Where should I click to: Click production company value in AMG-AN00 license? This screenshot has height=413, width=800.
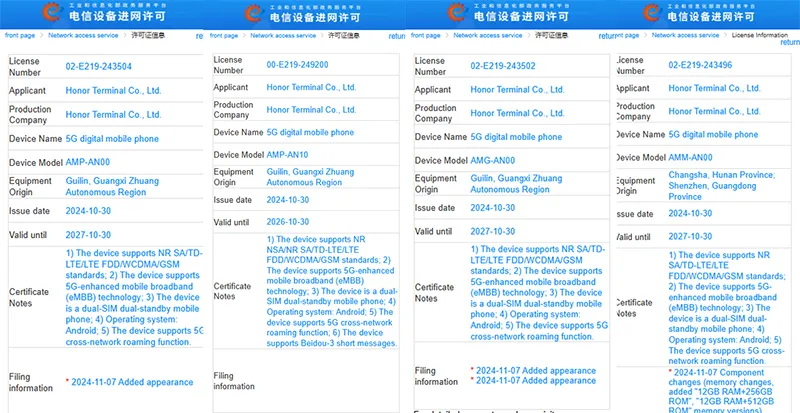(x=517, y=113)
